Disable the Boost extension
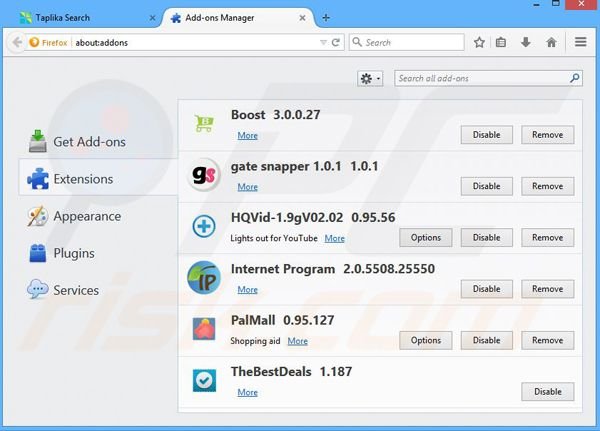This screenshot has height=431, width=600. pos(486,135)
